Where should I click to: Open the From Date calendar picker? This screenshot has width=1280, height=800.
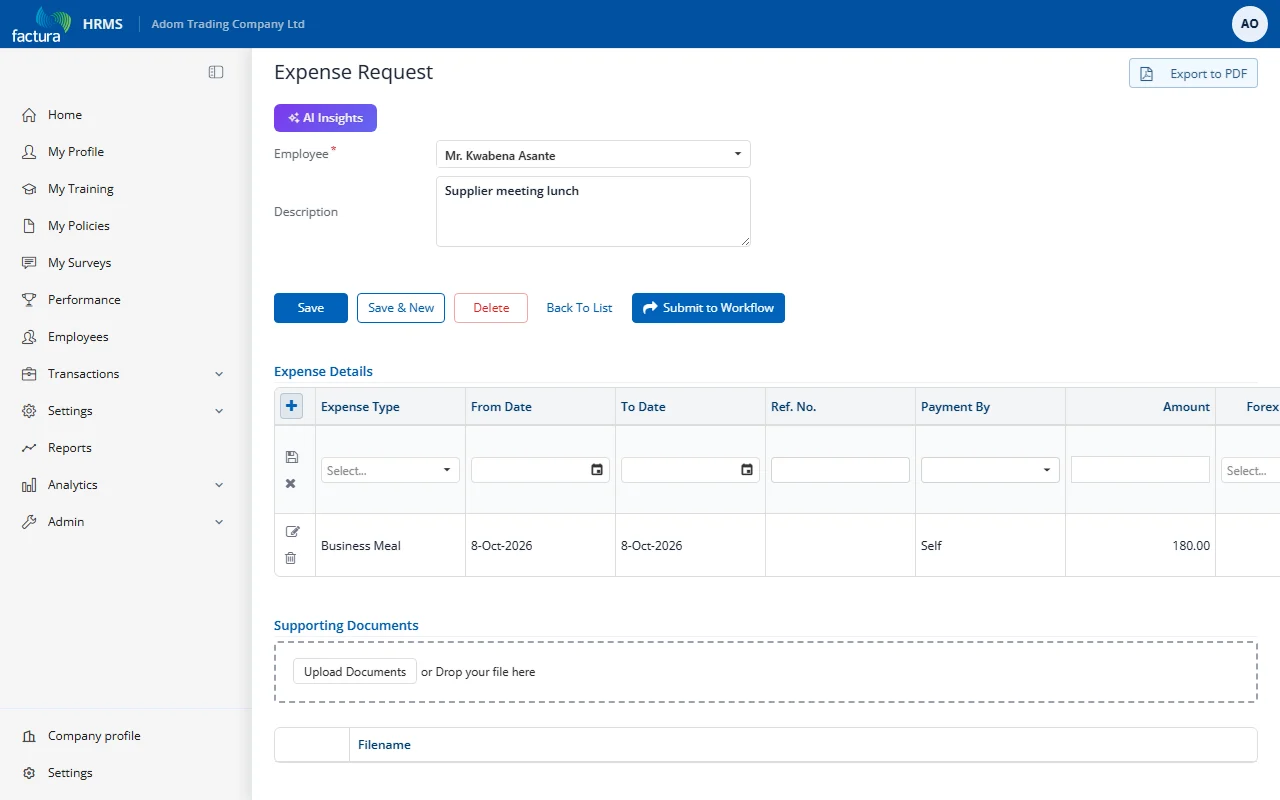coord(597,470)
